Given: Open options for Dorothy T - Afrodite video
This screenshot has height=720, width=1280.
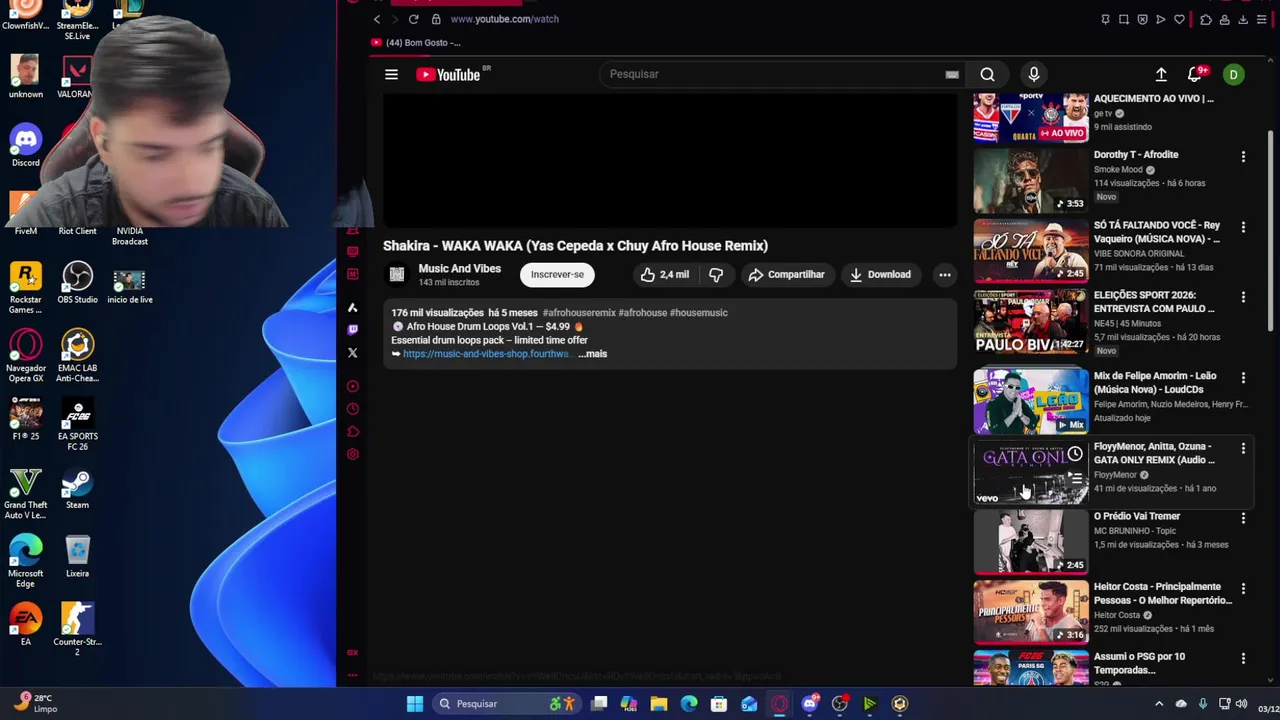Looking at the screenshot, I should pos(1243,157).
